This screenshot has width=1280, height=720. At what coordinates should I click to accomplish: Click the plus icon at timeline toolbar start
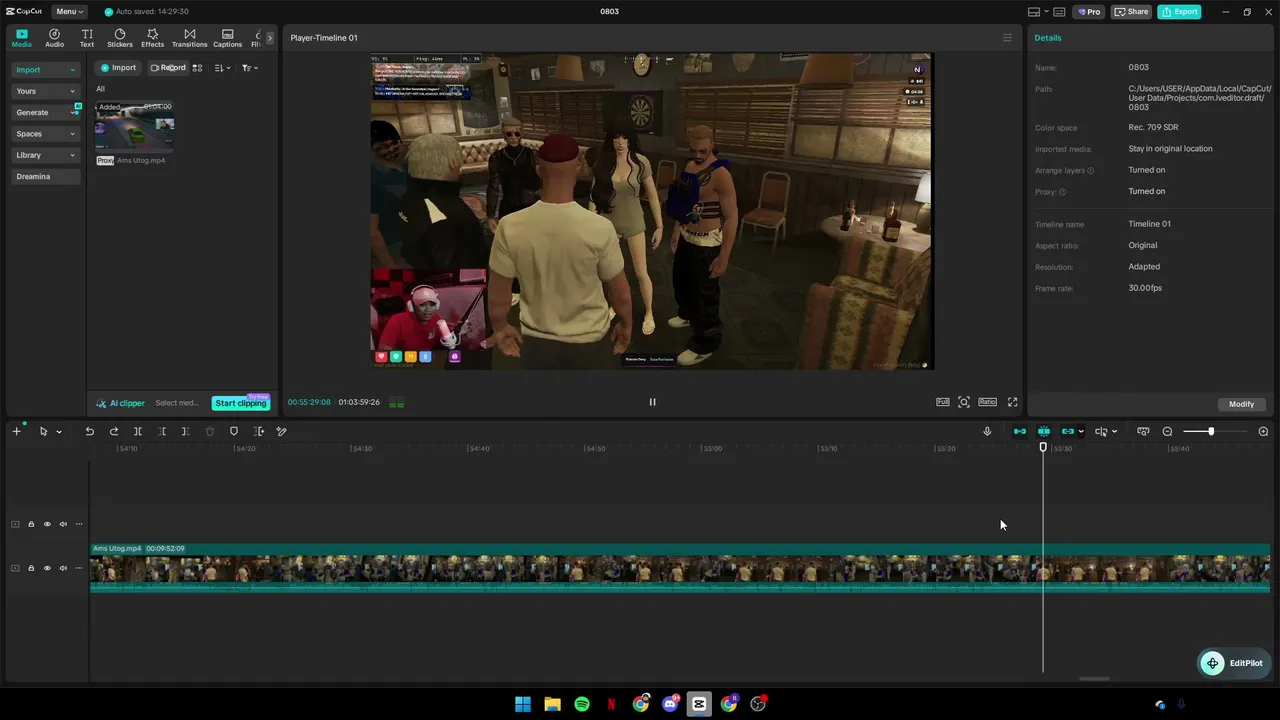click(16, 431)
